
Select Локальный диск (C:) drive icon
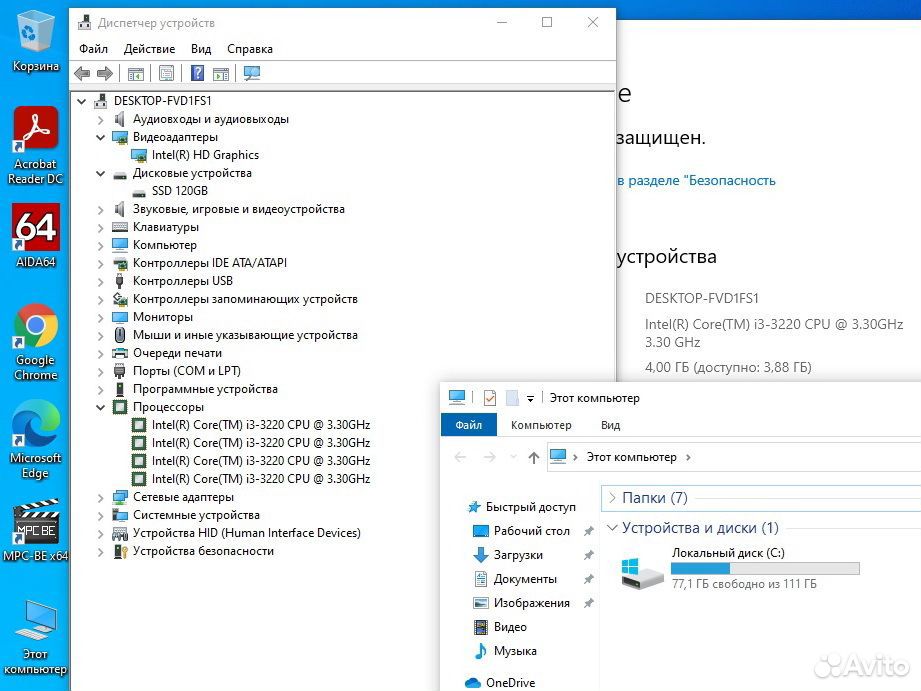click(x=643, y=573)
